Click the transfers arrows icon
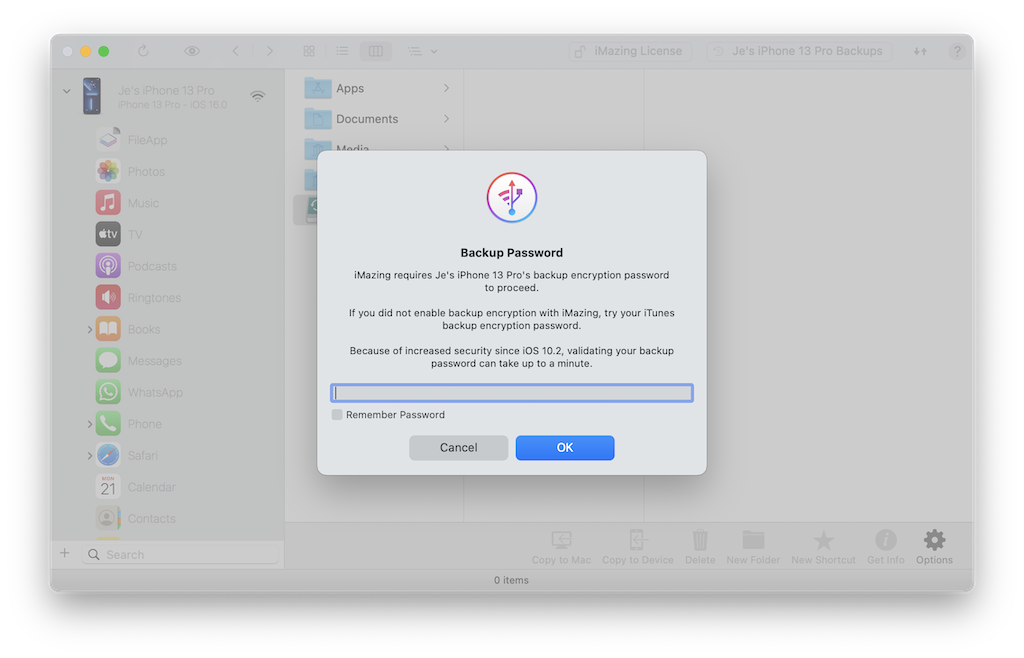The width and height of the screenshot is (1024, 658). pos(920,51)
